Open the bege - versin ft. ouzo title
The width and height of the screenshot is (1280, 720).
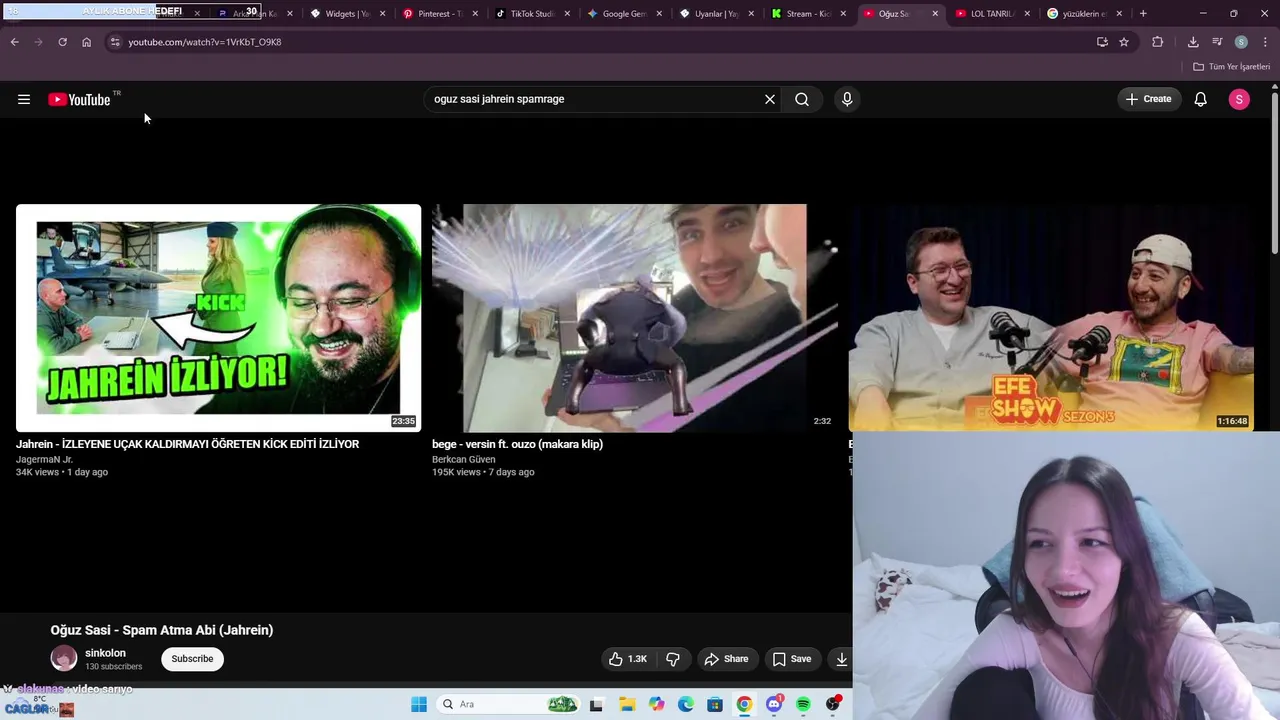point(517,444)
